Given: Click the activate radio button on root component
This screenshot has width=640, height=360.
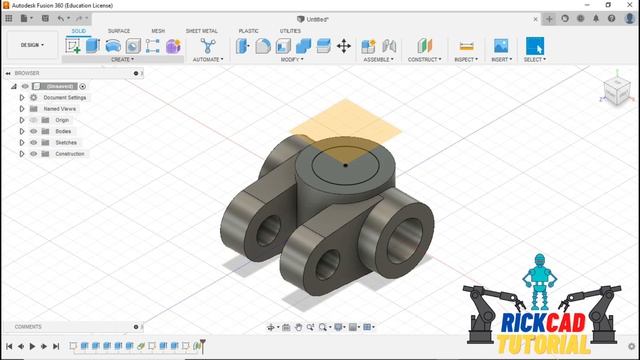Looking at the screenshot, I should (x=83, y=86).
